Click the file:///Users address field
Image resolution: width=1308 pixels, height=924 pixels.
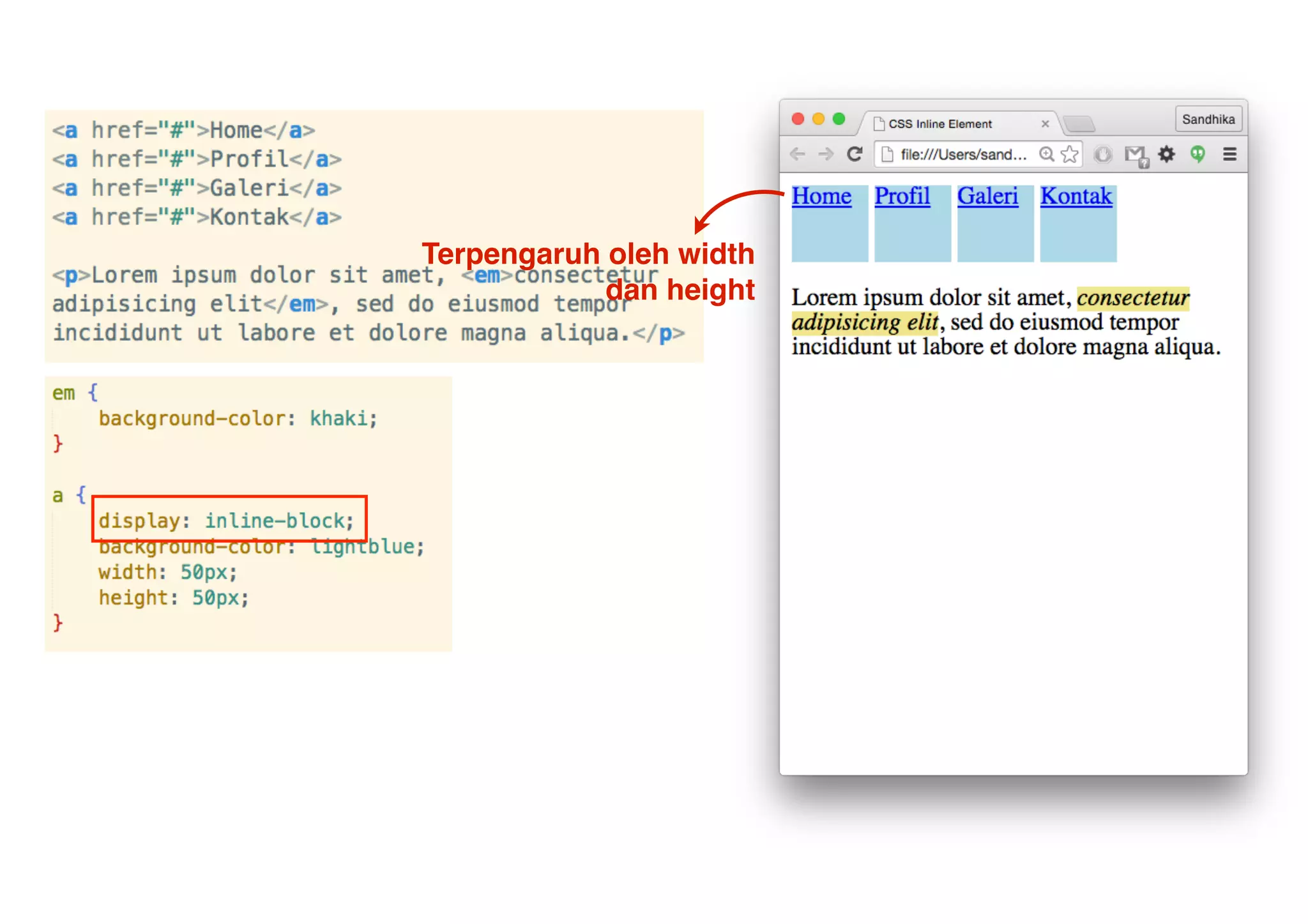coord(963,155)
